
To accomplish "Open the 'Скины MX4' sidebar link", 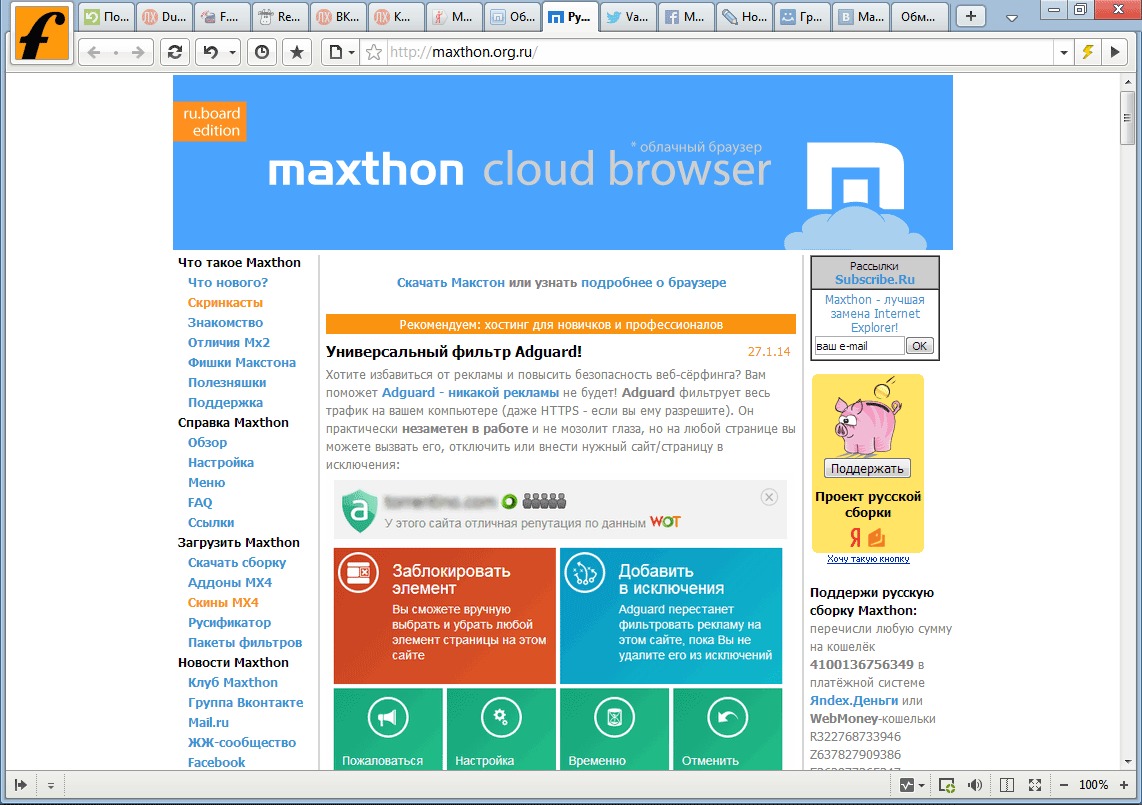I will pos(223,602).
